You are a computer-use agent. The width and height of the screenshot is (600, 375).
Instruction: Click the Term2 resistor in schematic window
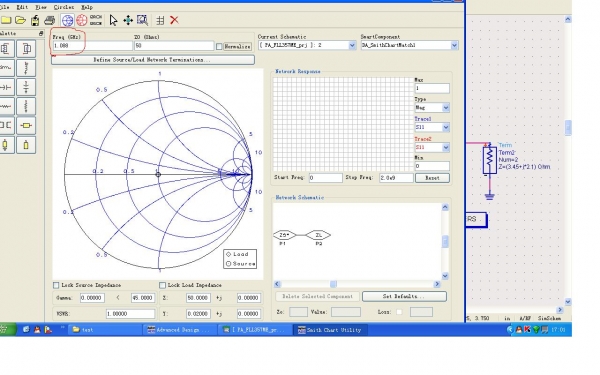coord(489,160)
